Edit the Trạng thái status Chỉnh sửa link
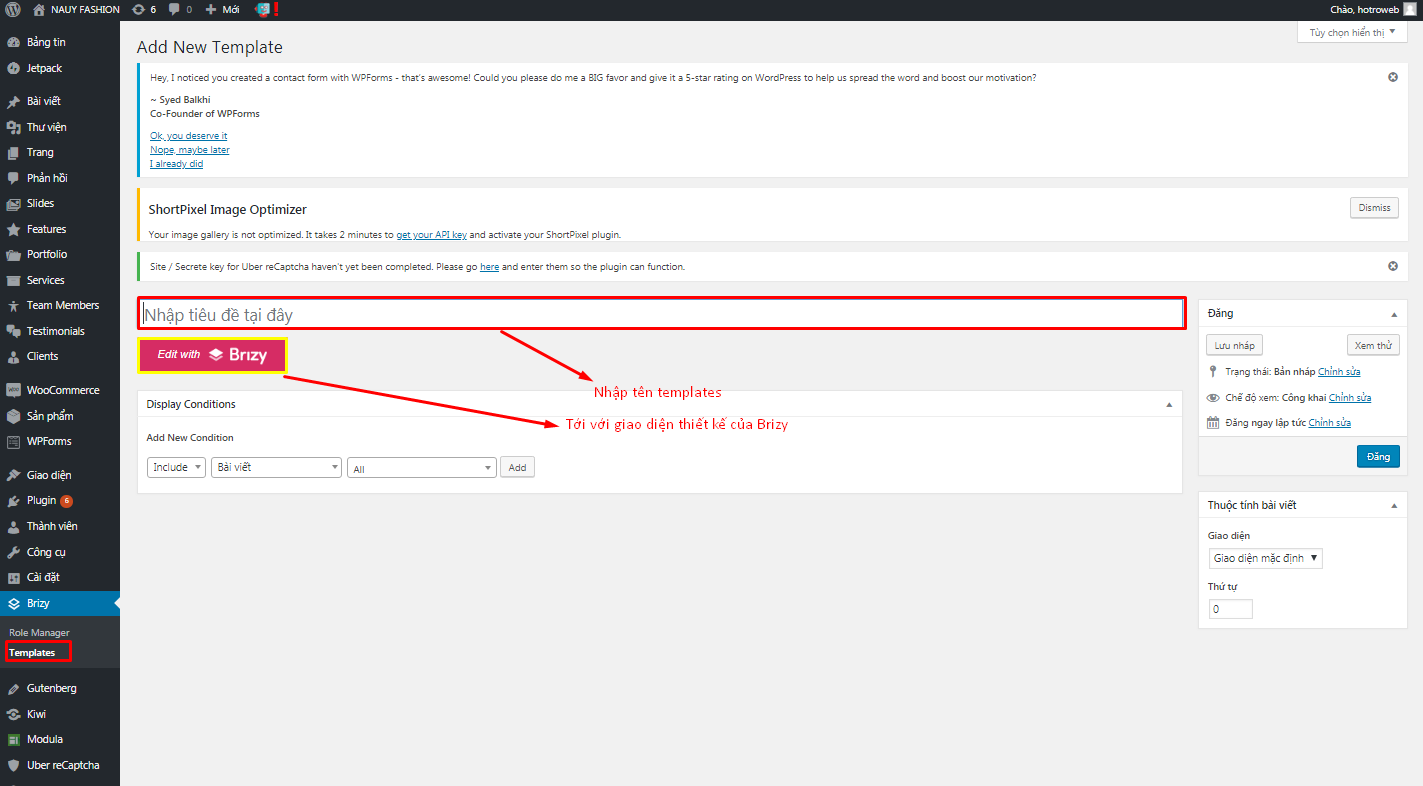The image size is (1423, 786). pos(1339,372)
